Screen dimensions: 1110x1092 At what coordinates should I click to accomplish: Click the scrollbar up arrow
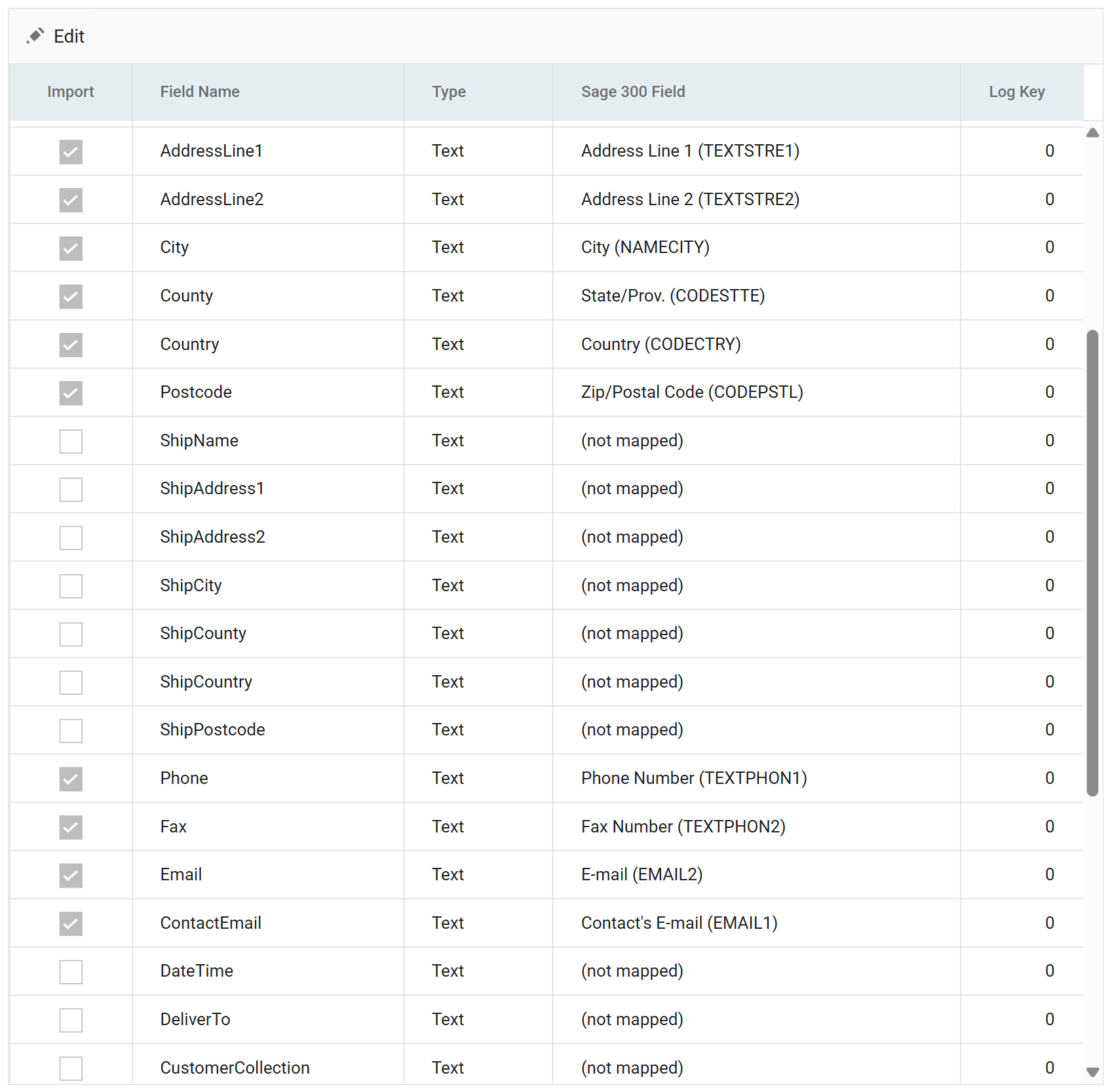1092,133
